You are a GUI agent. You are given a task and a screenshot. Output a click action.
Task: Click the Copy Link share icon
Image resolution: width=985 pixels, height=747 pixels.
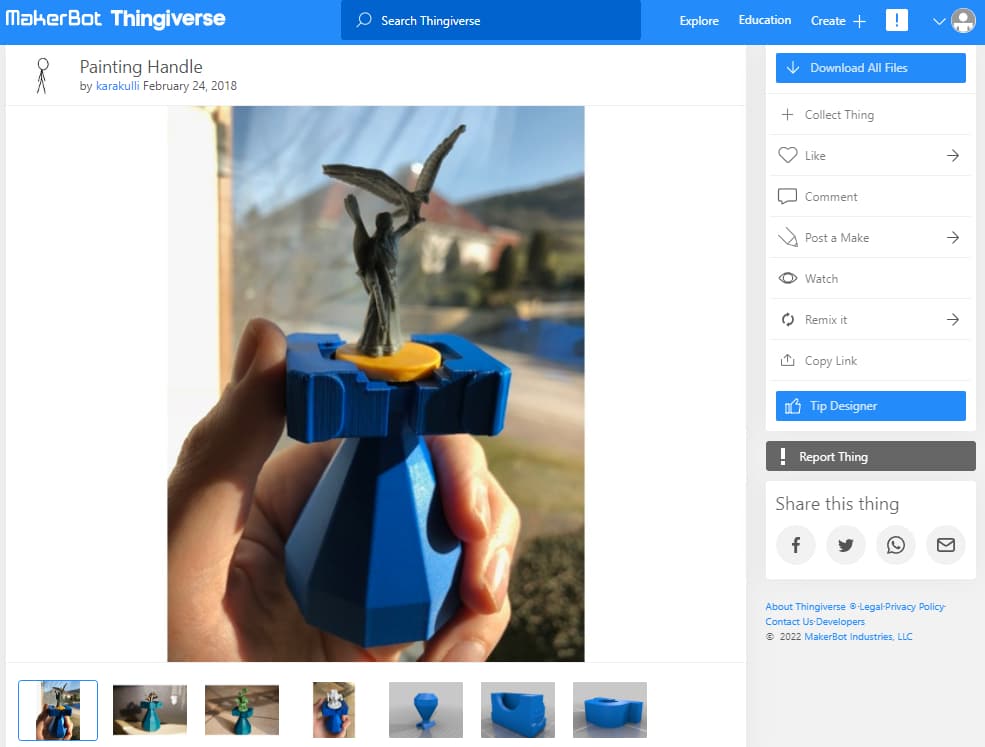(x=787, y=360)
